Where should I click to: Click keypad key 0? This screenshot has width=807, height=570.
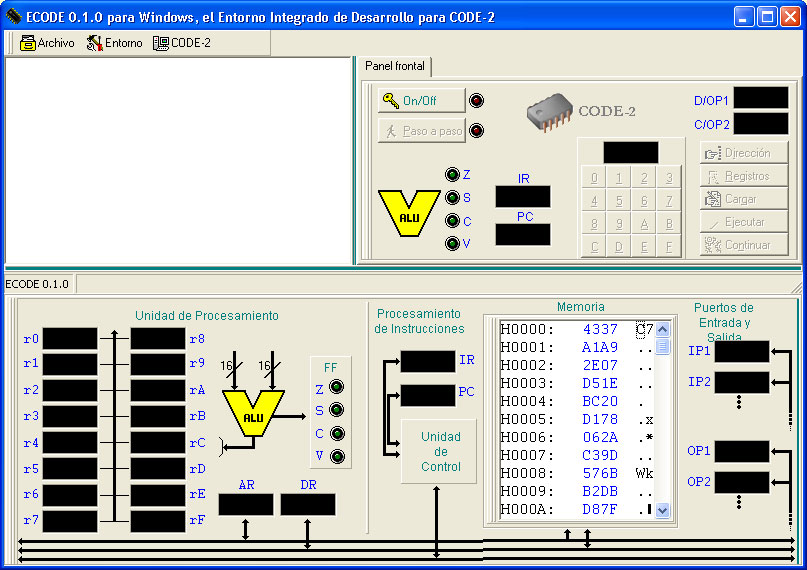594,177
